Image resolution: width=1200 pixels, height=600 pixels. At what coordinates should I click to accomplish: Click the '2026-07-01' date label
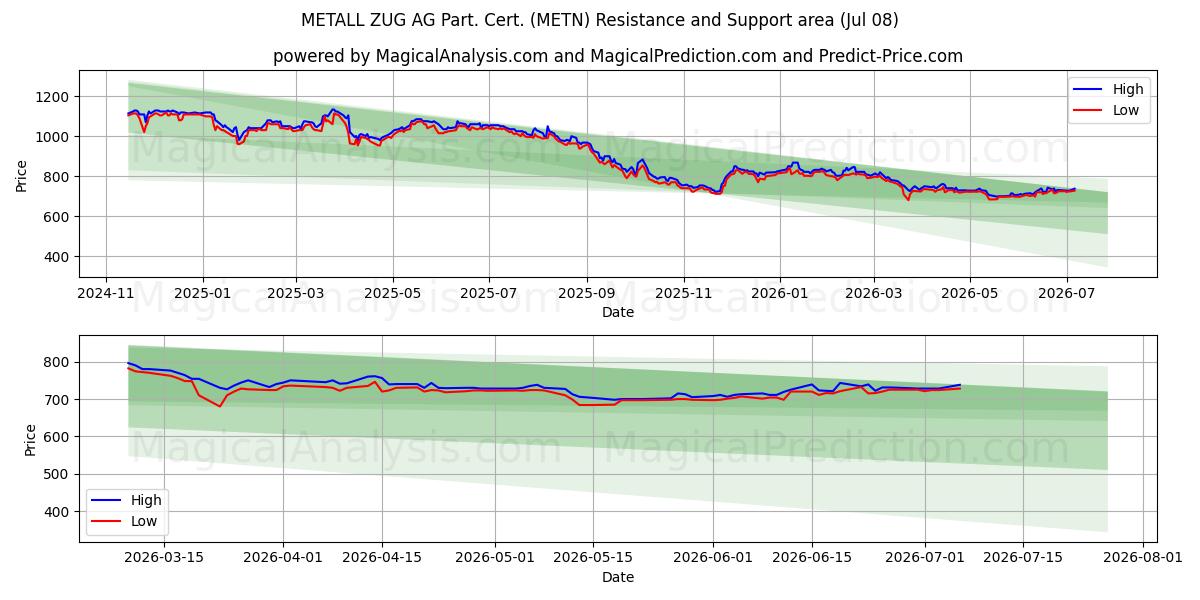click(926, 557)
